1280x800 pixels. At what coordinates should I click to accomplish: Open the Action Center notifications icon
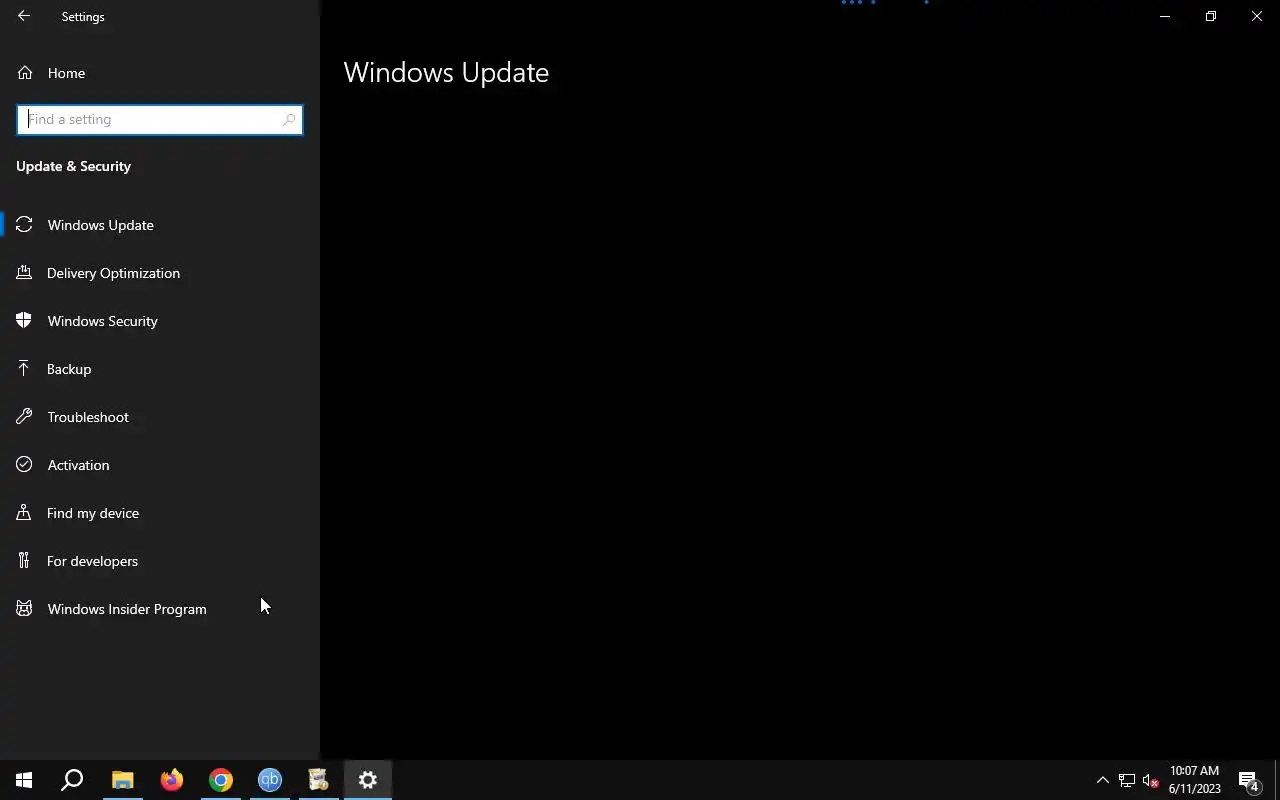pyautogui.click(x=1249, y=780)
